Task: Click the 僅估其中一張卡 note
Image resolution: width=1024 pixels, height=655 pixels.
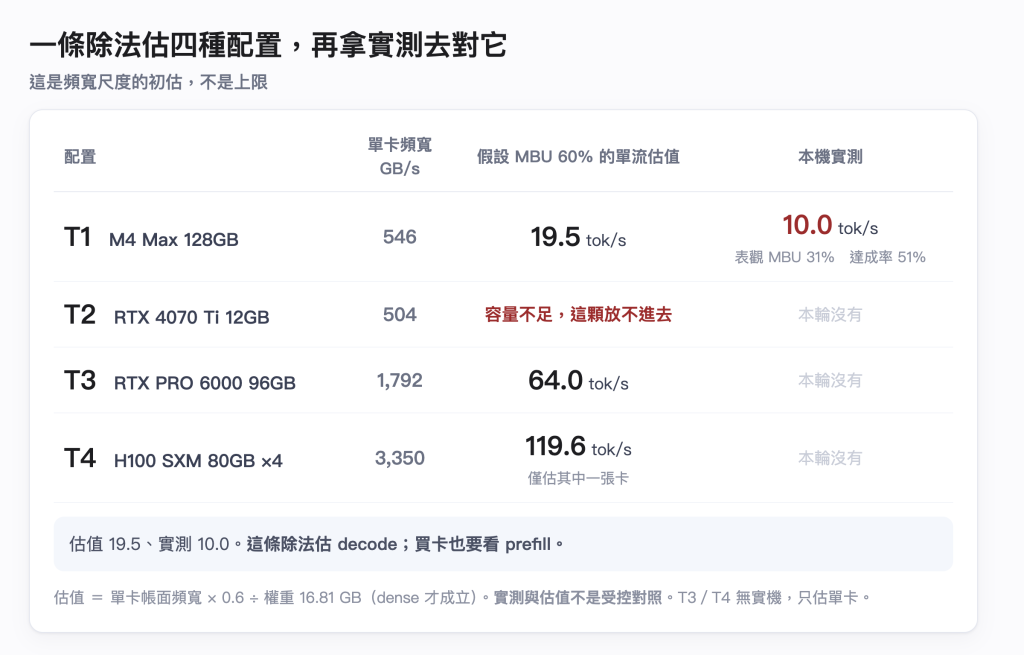Action: point(578,479)
